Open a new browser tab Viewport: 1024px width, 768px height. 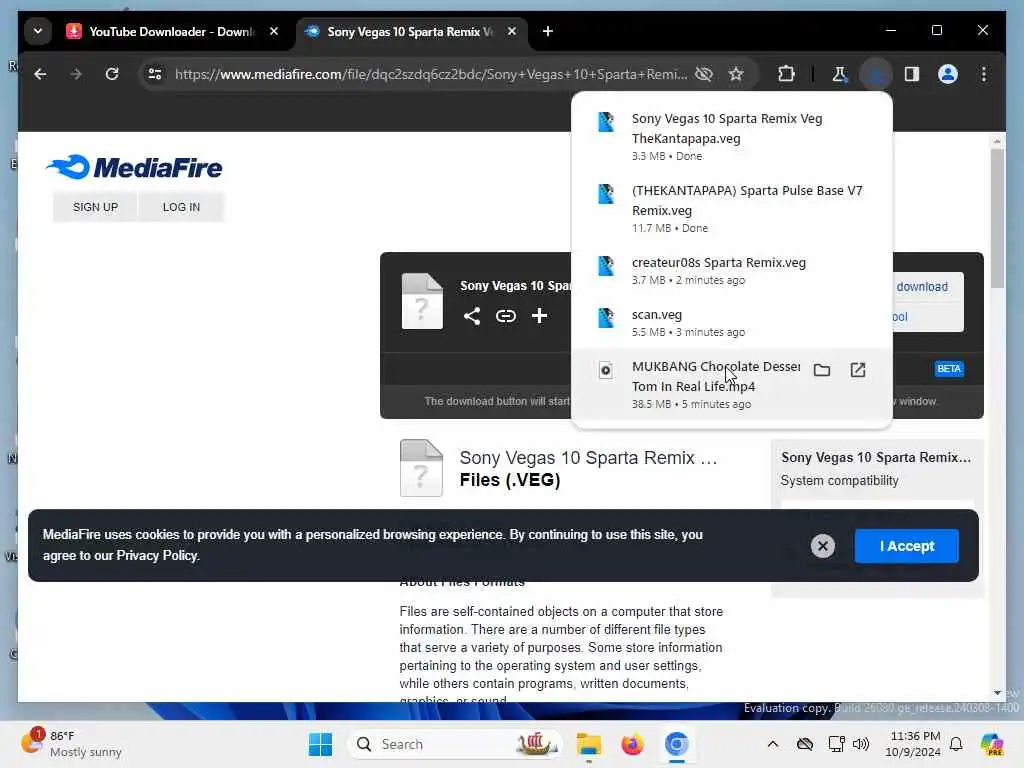[x=548, y=31]
